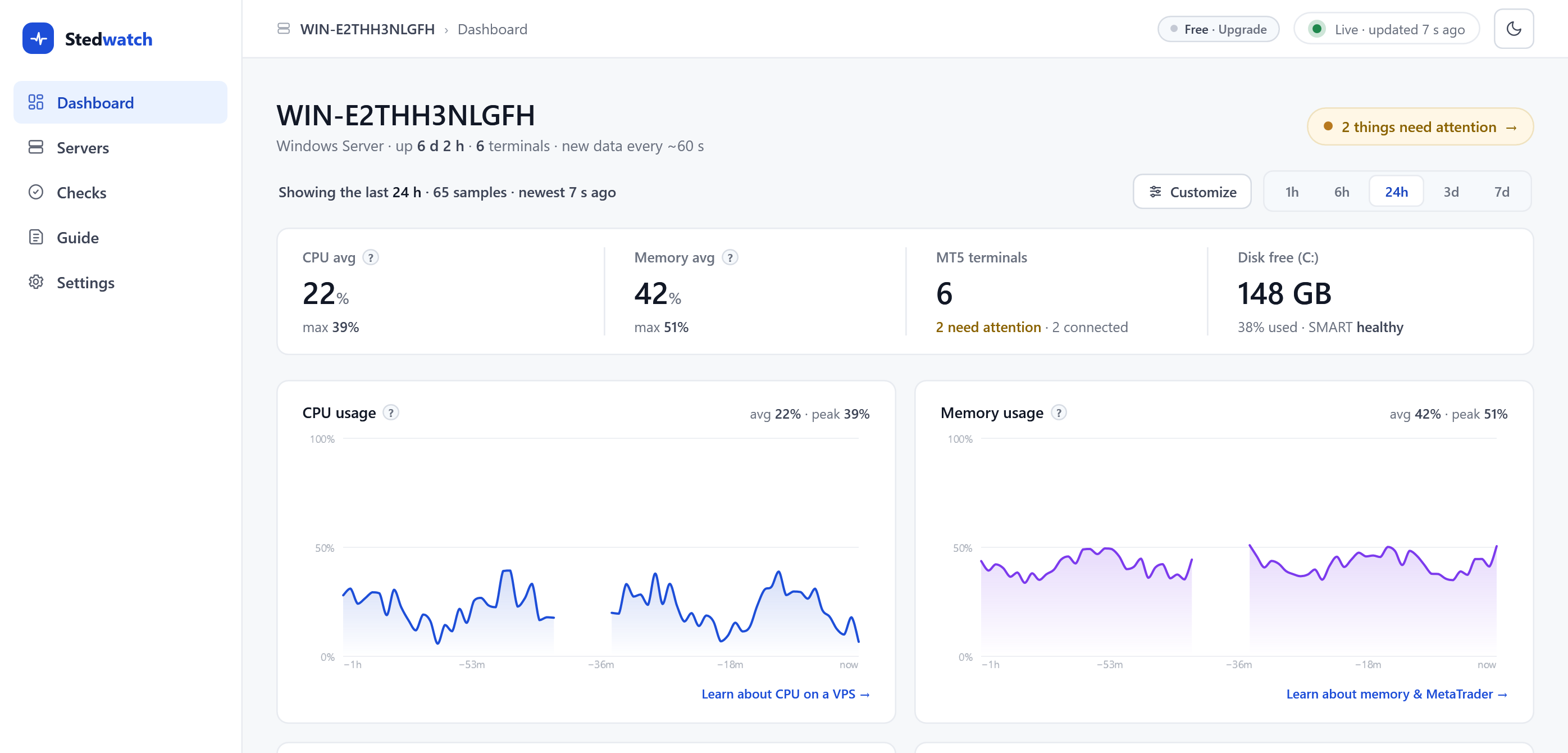Toggle dark mode with moon icon
The height and width of the screenshot is (753, 1568).
[x=1513, y=29]
